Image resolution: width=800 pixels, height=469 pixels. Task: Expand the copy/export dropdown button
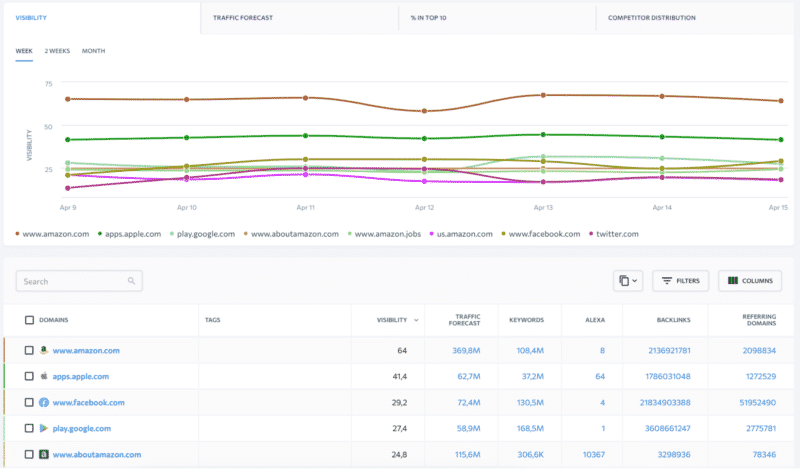point(627,281)
